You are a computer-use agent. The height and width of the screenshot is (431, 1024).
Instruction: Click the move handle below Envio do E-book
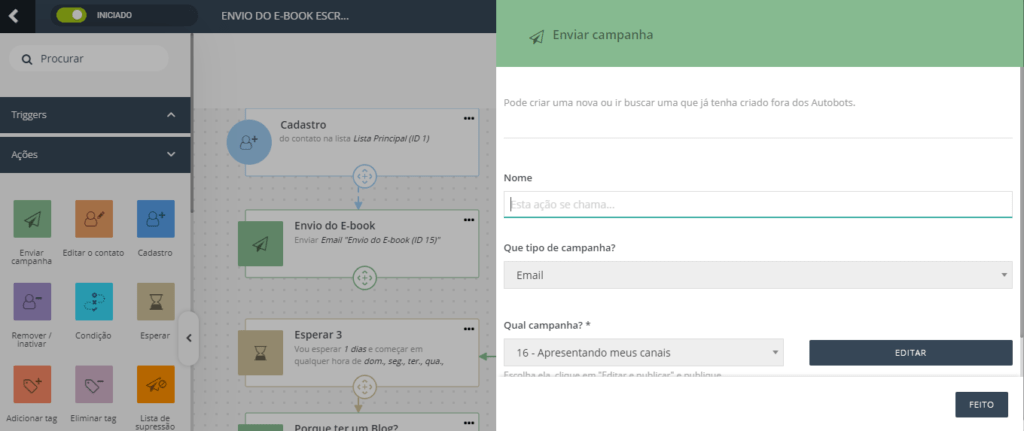[364, 278]
